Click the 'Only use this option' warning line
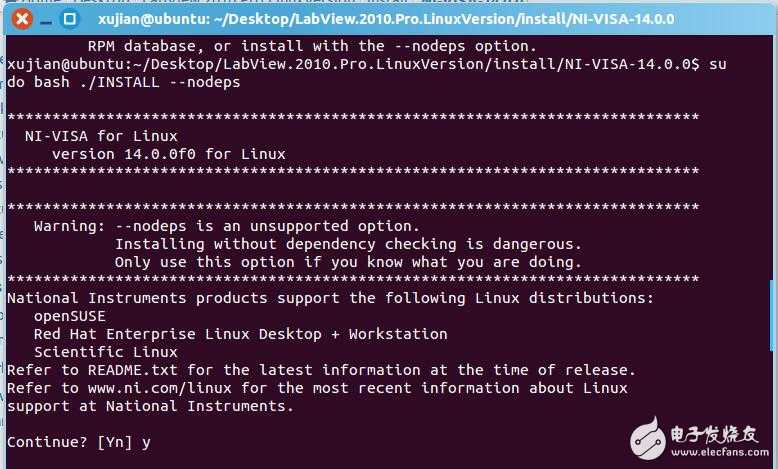Image resolution: width=778 pixels, height=469 pixels. (347, 262)
